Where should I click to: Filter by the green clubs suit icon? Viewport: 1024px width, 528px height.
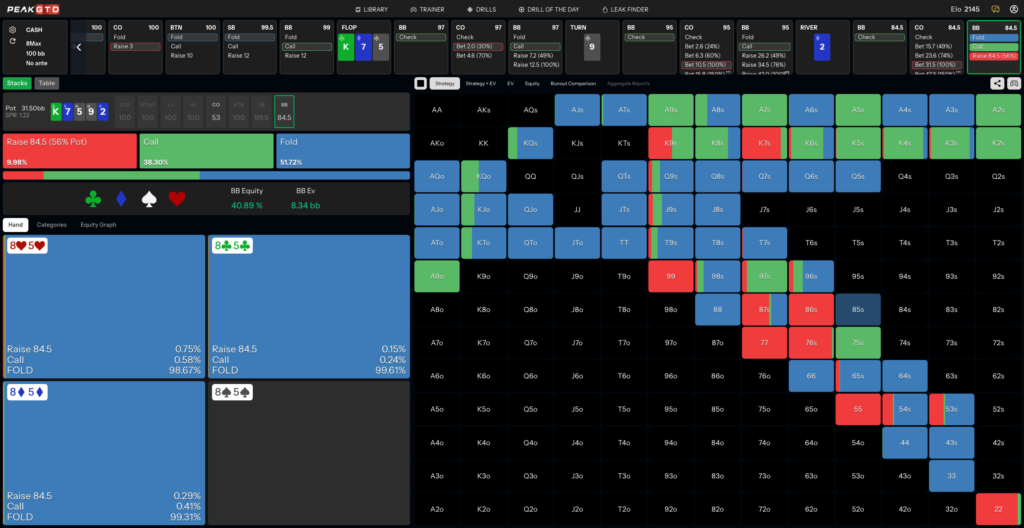93,199
